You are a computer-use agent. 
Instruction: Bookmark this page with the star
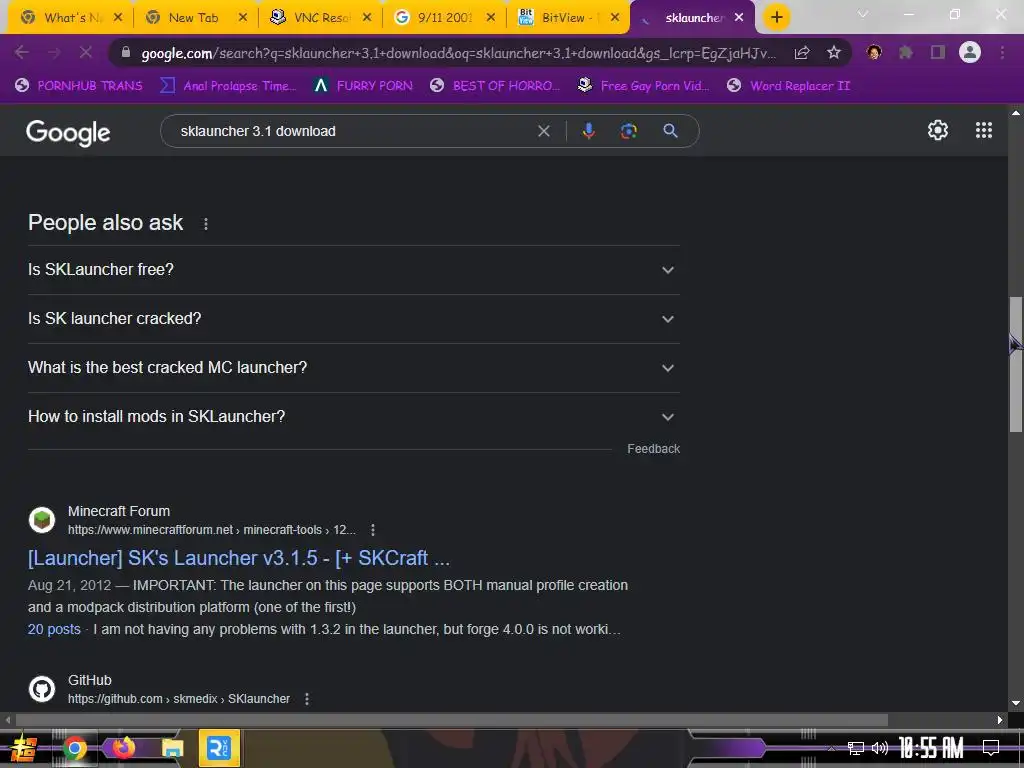point(833,53)
